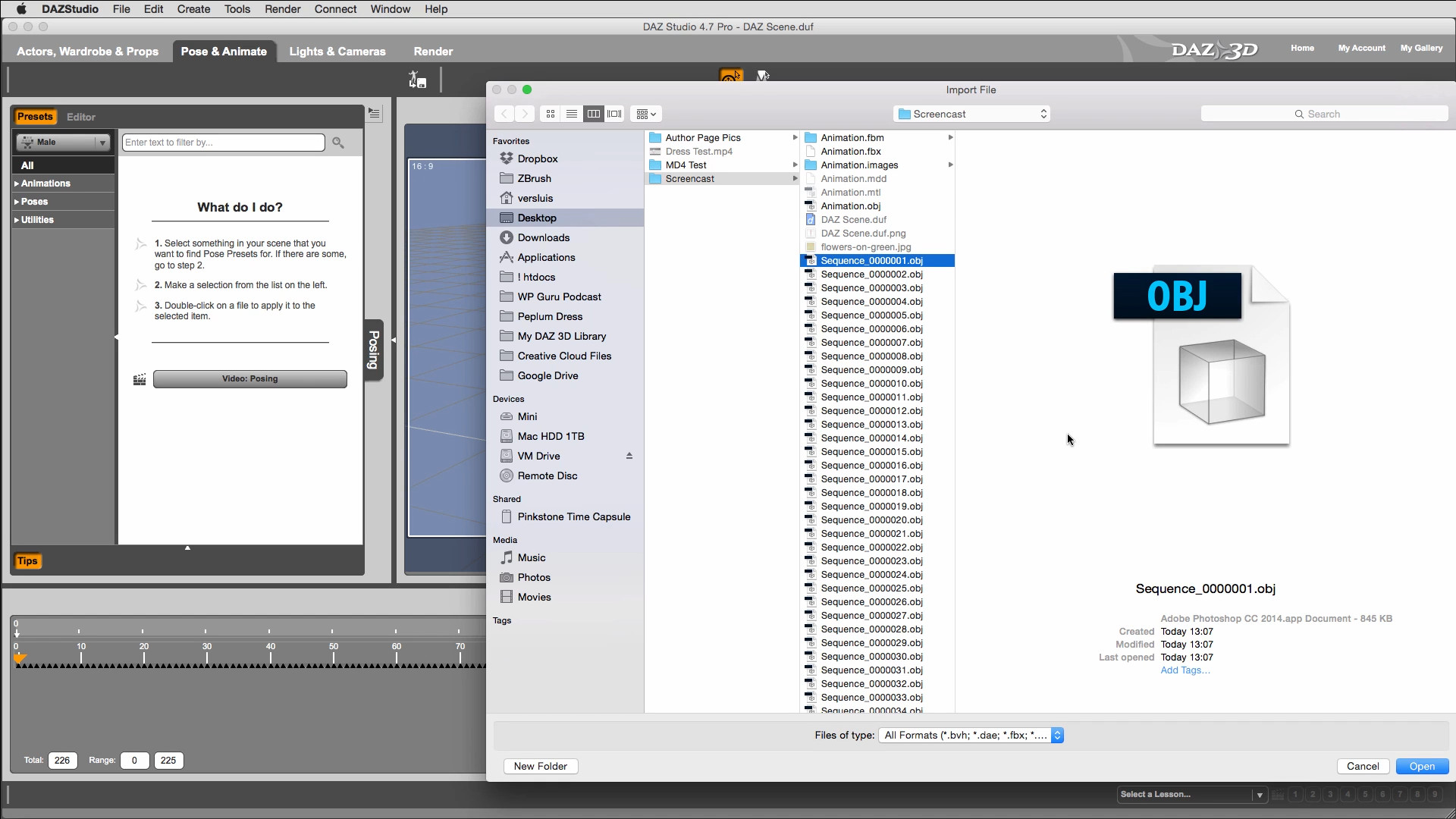The height and width of the screenshot is (819, 1456).
Task: Open Movies in Media section
Action: pos(534,597)
